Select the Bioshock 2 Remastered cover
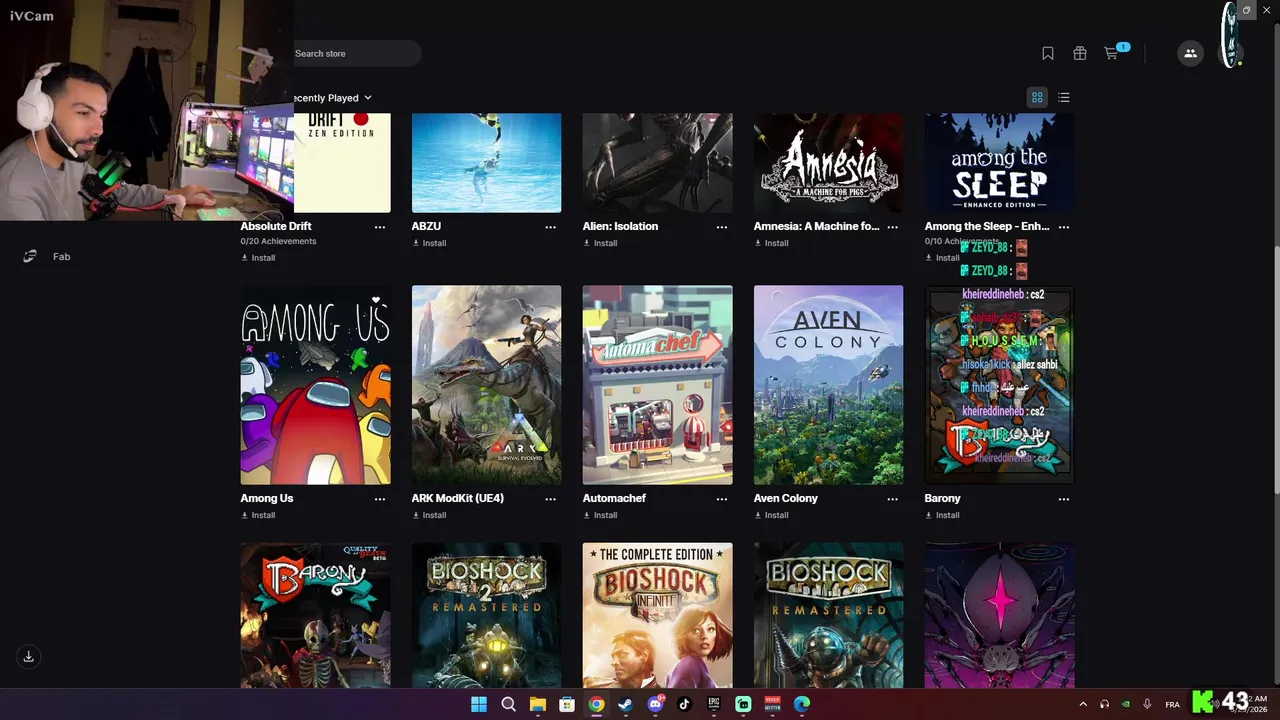The width and height of the screenshot is (1280, 720). pyautogui.click(x=486, y=615)
